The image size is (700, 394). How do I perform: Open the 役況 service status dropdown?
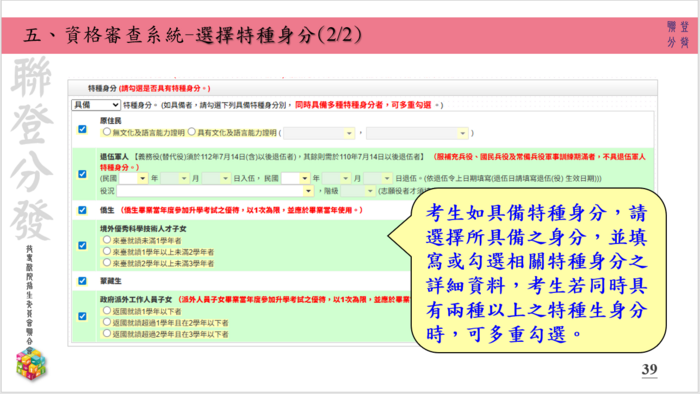click(x=216, y=191)
